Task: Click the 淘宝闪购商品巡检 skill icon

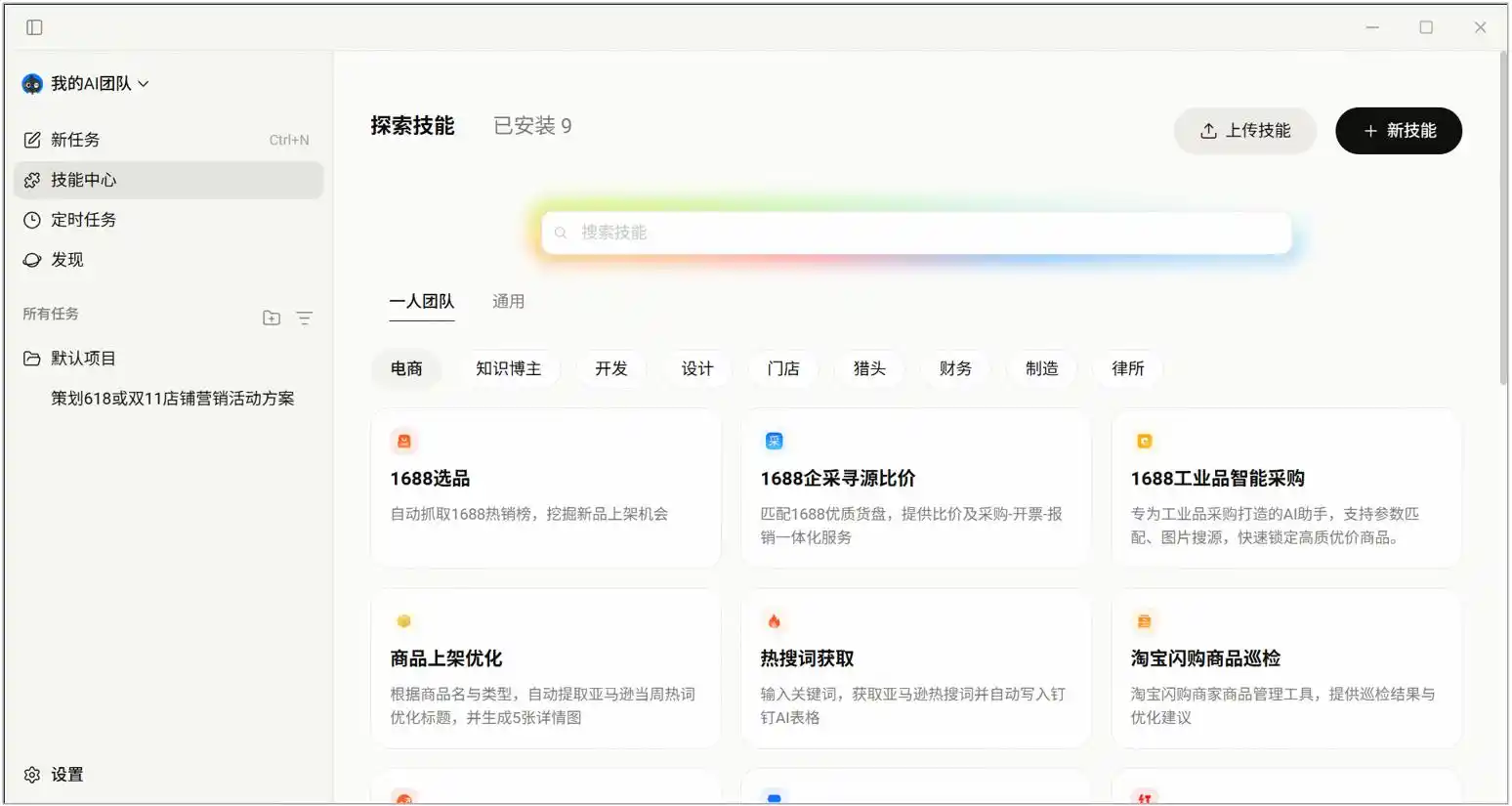Action: [x=1144, y=621]
